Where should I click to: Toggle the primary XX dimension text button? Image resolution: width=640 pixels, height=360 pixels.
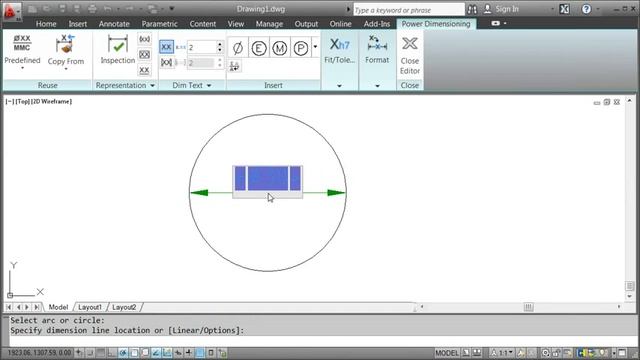[x=166, y=47]
